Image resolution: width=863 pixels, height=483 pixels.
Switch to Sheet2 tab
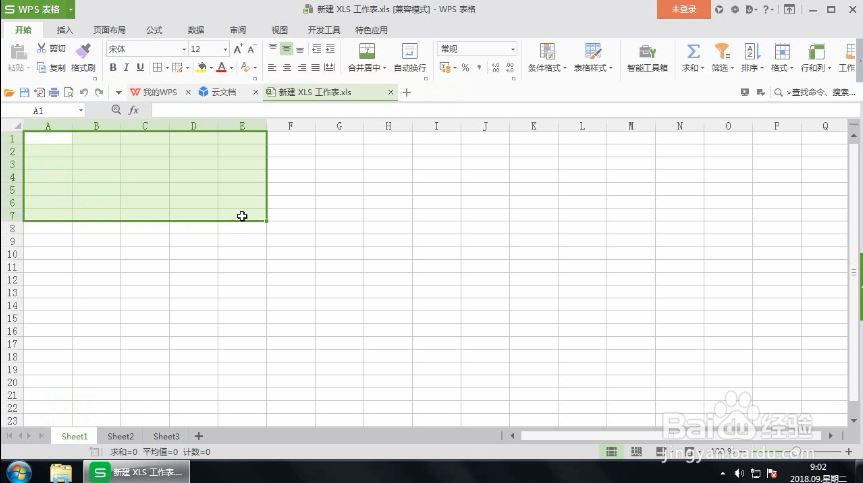(x=121, y=436)
